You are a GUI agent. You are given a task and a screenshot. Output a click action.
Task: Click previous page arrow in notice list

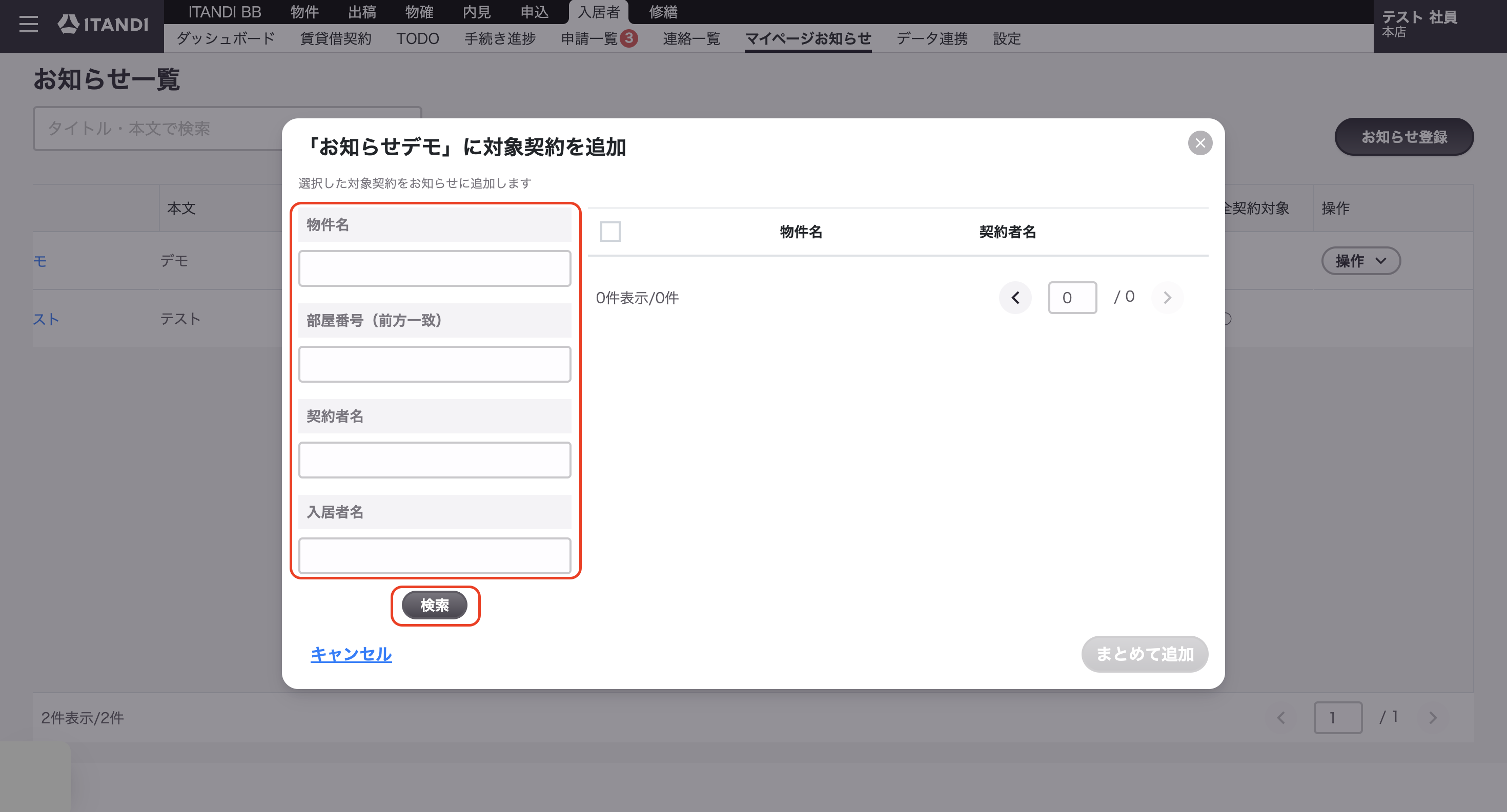click(1280, 717)
